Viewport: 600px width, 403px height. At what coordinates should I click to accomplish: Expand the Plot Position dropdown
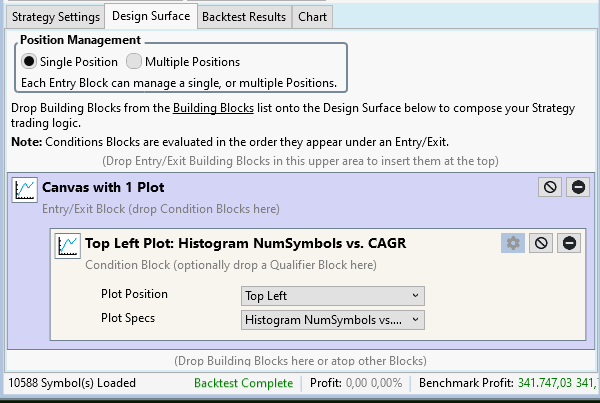coord(332,295)
